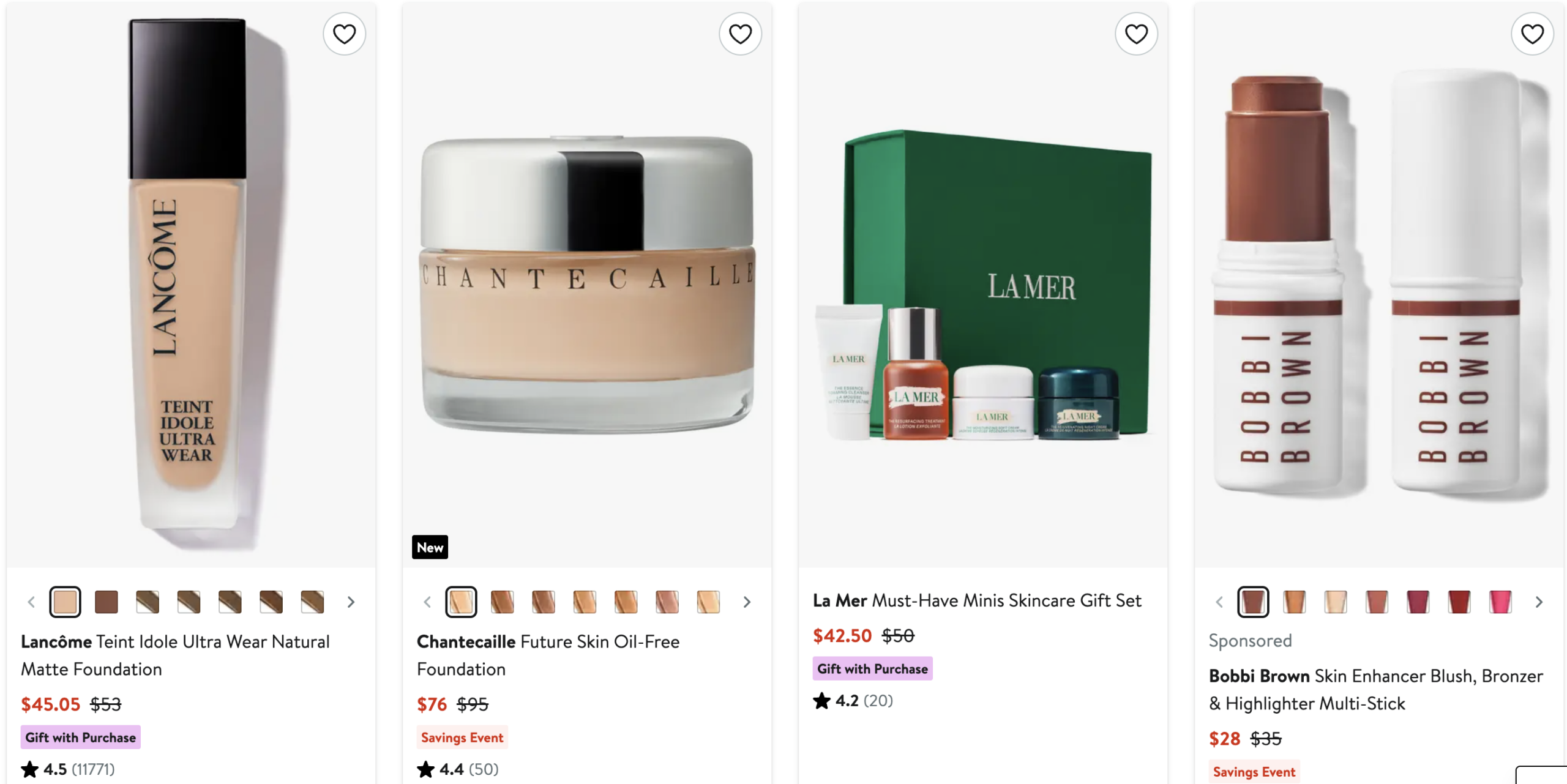Click left chevron under Bobbi Brown product image

[x=1219, y=602]
